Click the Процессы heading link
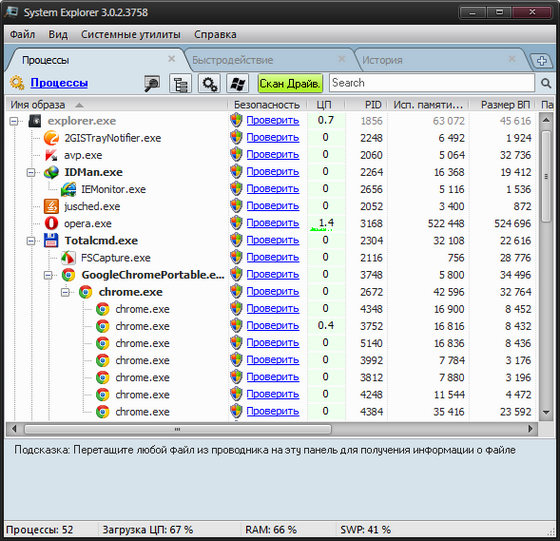 click(x=59, y=83)
